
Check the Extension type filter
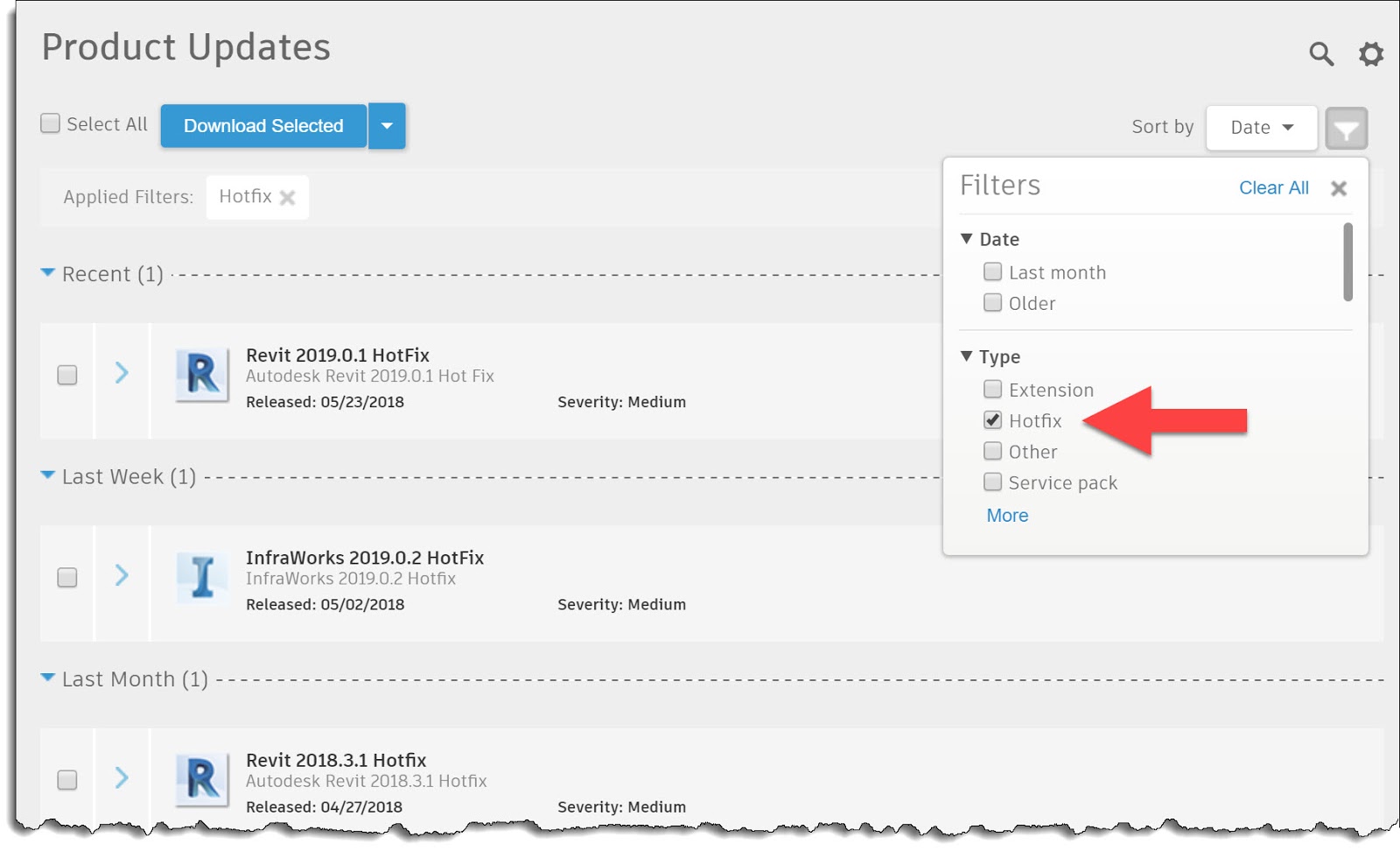[992, 389]
